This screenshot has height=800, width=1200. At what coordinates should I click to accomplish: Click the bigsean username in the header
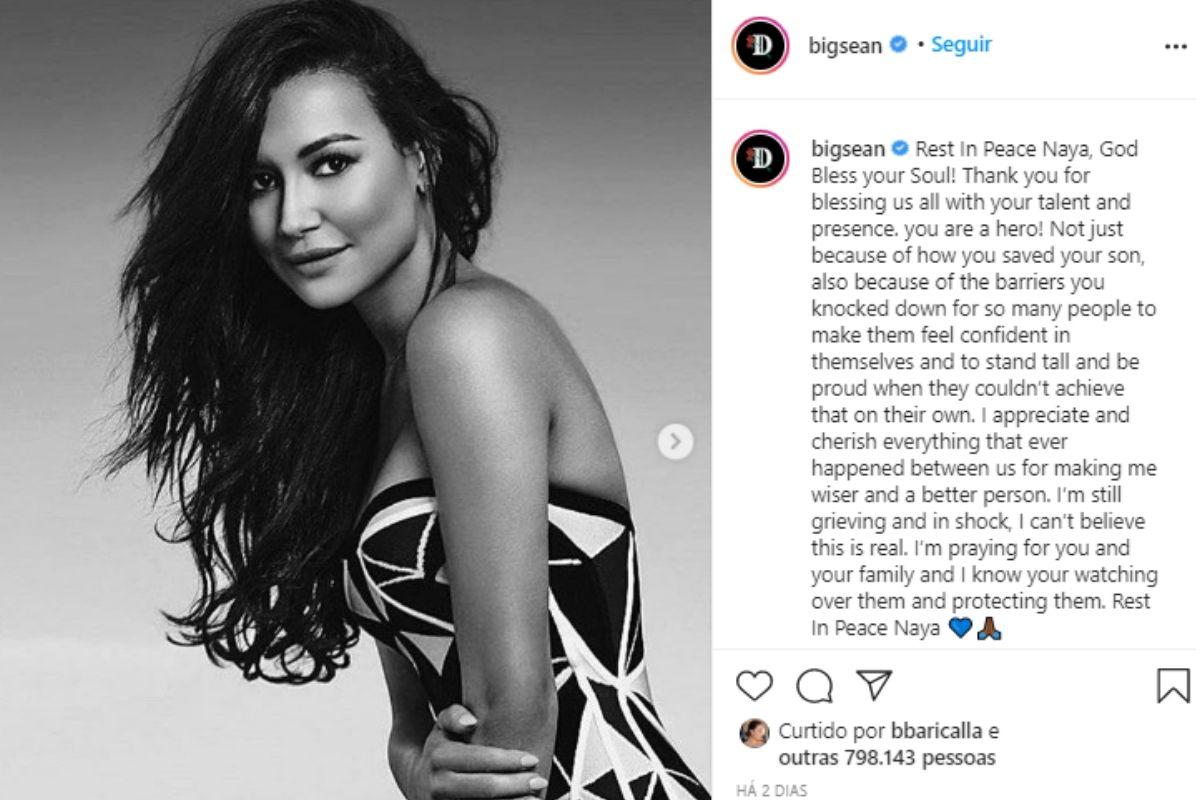pos(845,46)
